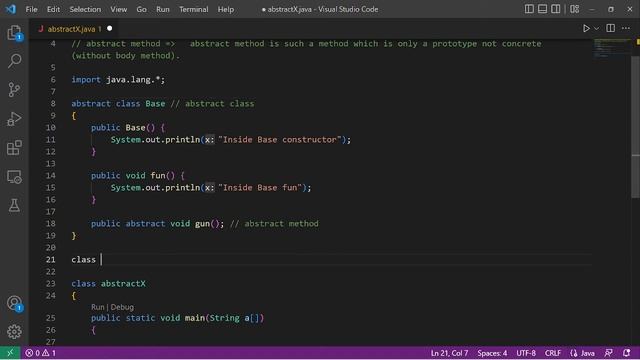
Task: Click the "Inside Base constructor" string
Action: point(280,140)
